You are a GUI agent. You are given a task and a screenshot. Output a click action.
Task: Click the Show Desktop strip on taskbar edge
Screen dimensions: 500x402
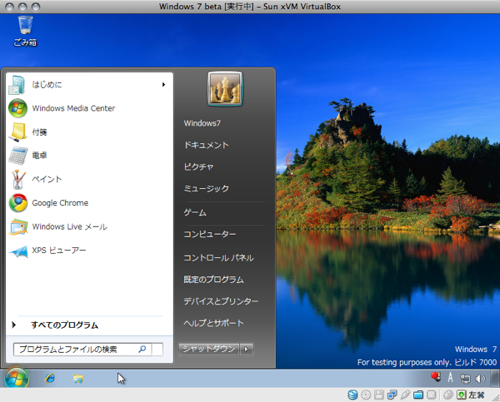[496, 378]
